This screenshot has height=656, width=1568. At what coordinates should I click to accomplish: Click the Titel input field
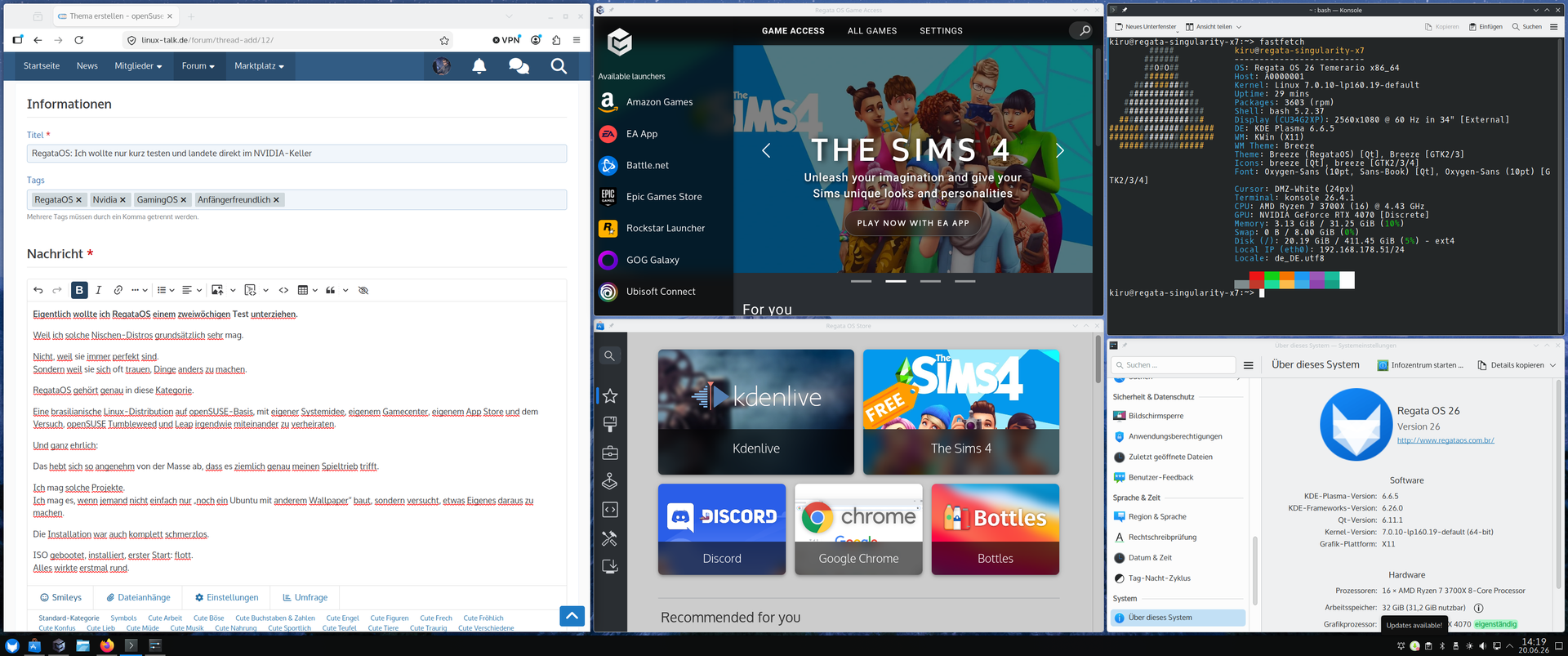pyautogui.click(x=296, y=154)
